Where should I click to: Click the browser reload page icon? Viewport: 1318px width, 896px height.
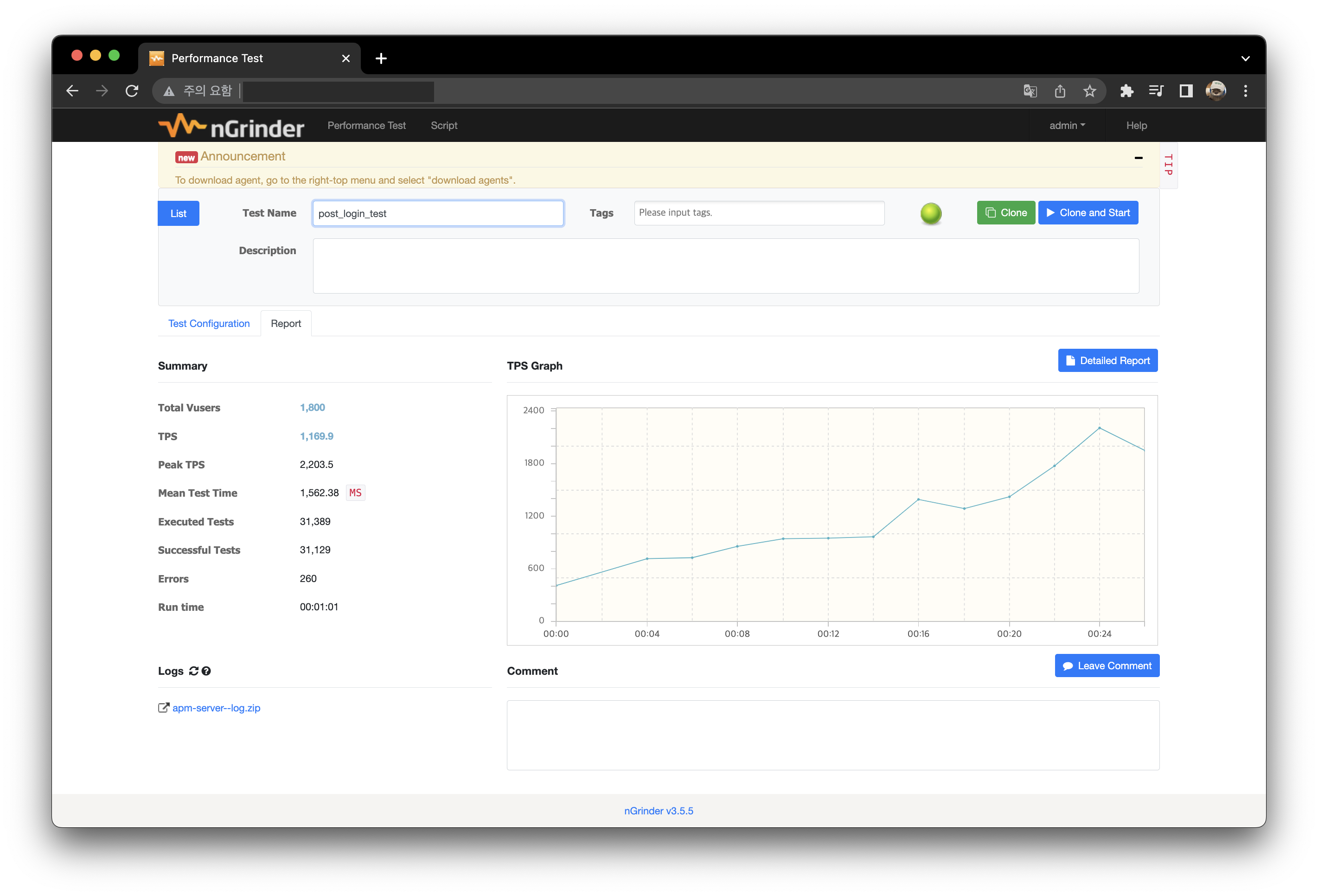click(x=132, y=91)
